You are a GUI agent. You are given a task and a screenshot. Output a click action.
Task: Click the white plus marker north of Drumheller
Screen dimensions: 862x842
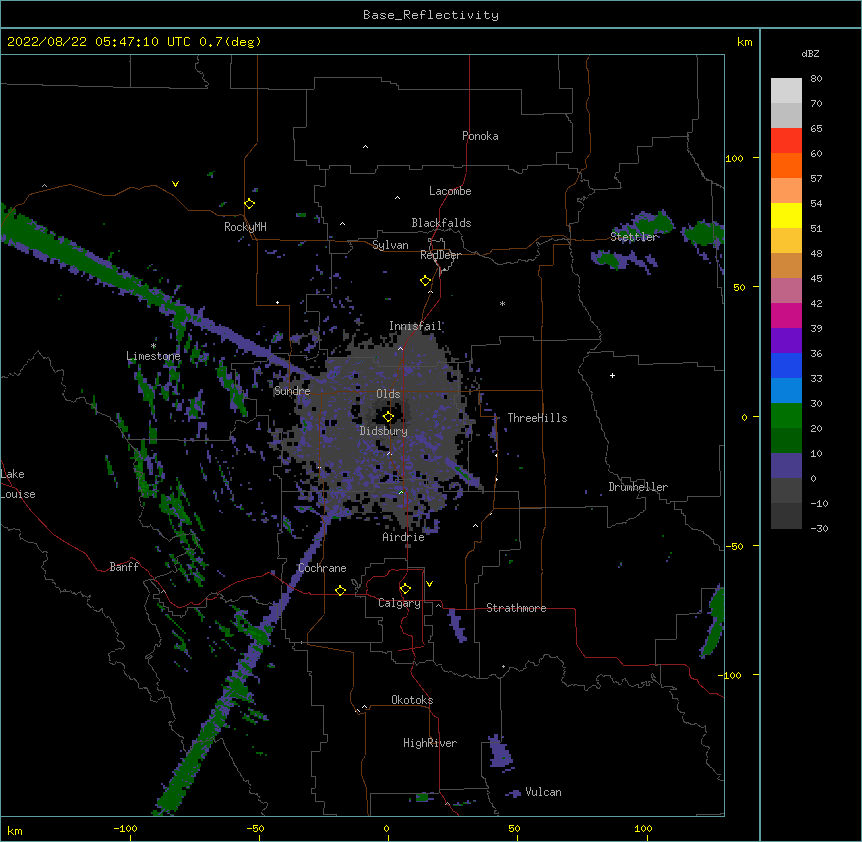612,375
